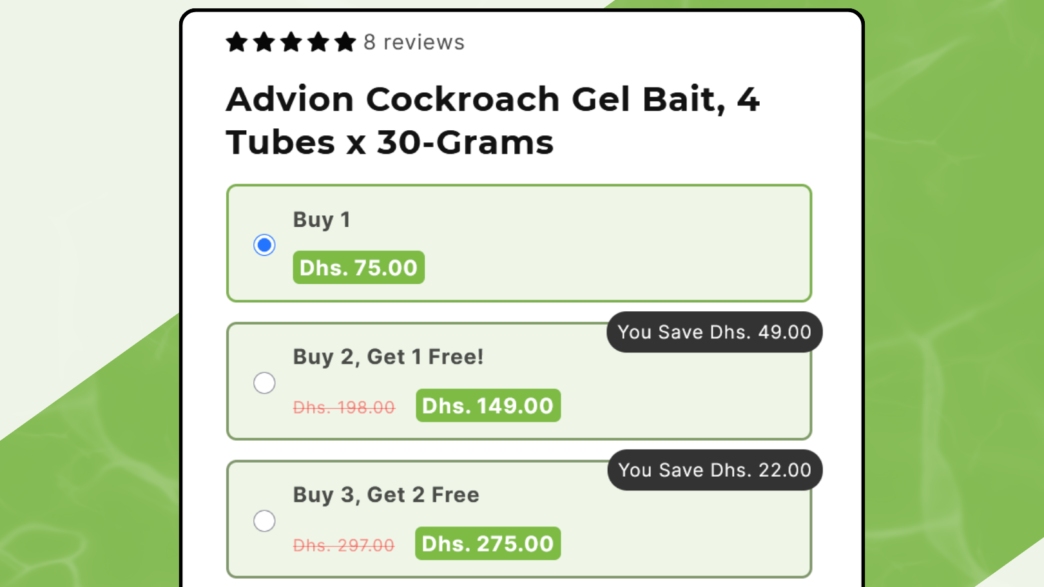Click the You Save Dhs. 22.00 badge
1044x587 pixels.
click(714, 470)
